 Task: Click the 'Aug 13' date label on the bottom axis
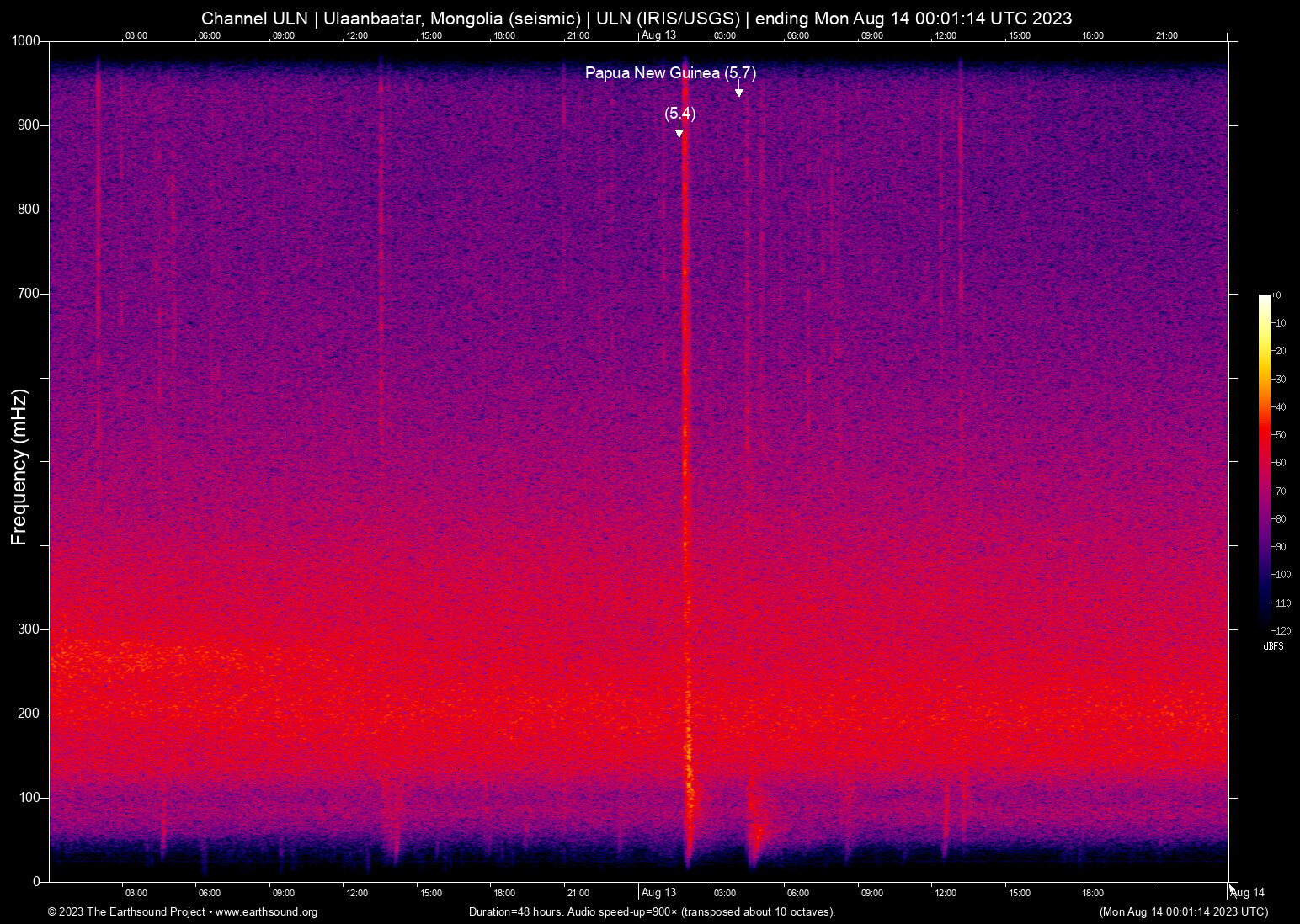(658, 893)
